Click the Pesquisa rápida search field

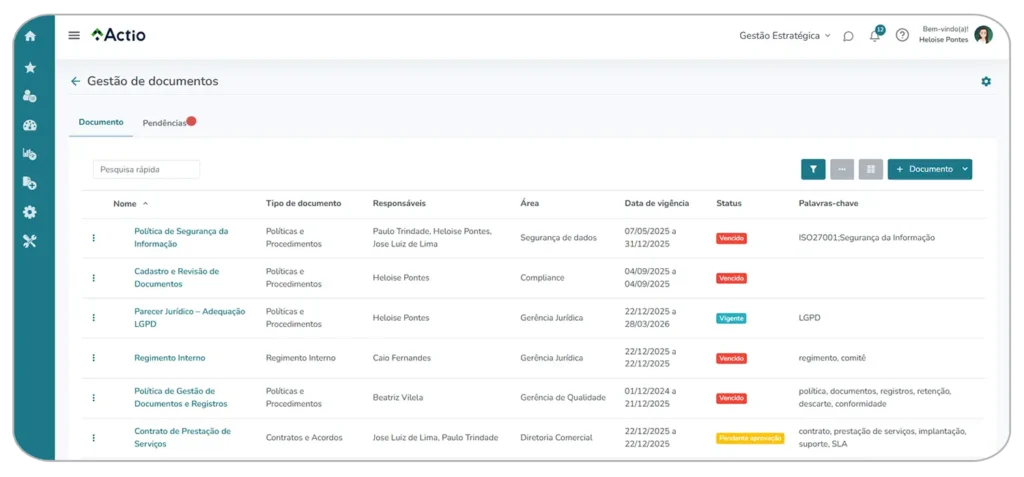[x=146, y=170]
